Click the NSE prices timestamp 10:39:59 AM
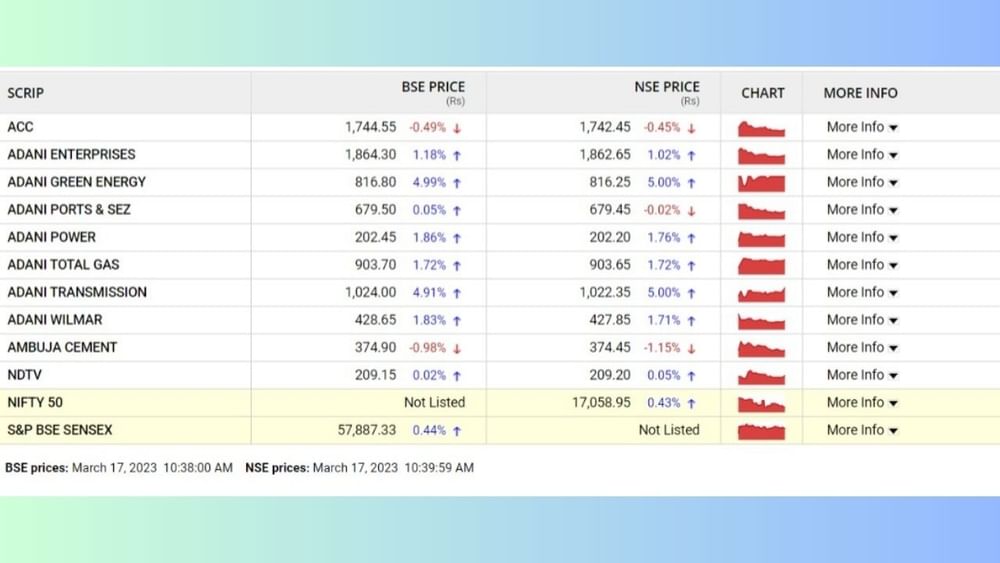 (439, 468)
